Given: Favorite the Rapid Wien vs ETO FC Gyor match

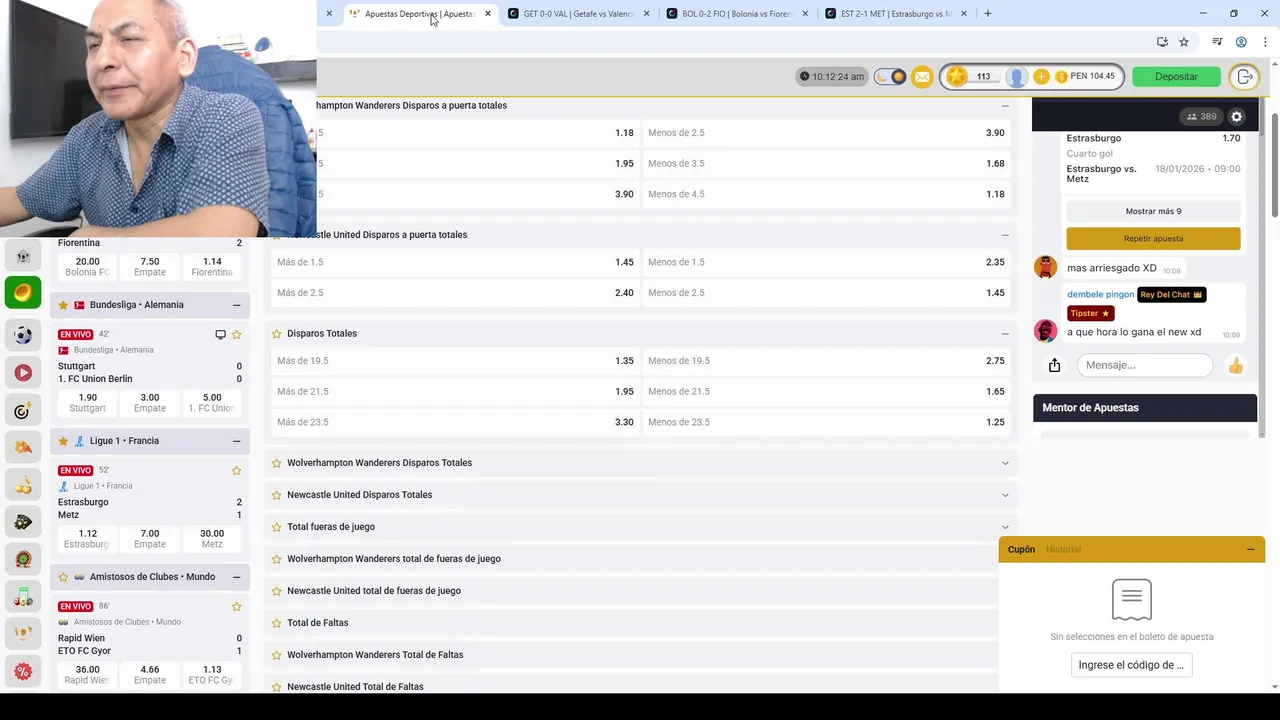Looking at the screenshot, I should pyautogui.click(x=237, y=606).
